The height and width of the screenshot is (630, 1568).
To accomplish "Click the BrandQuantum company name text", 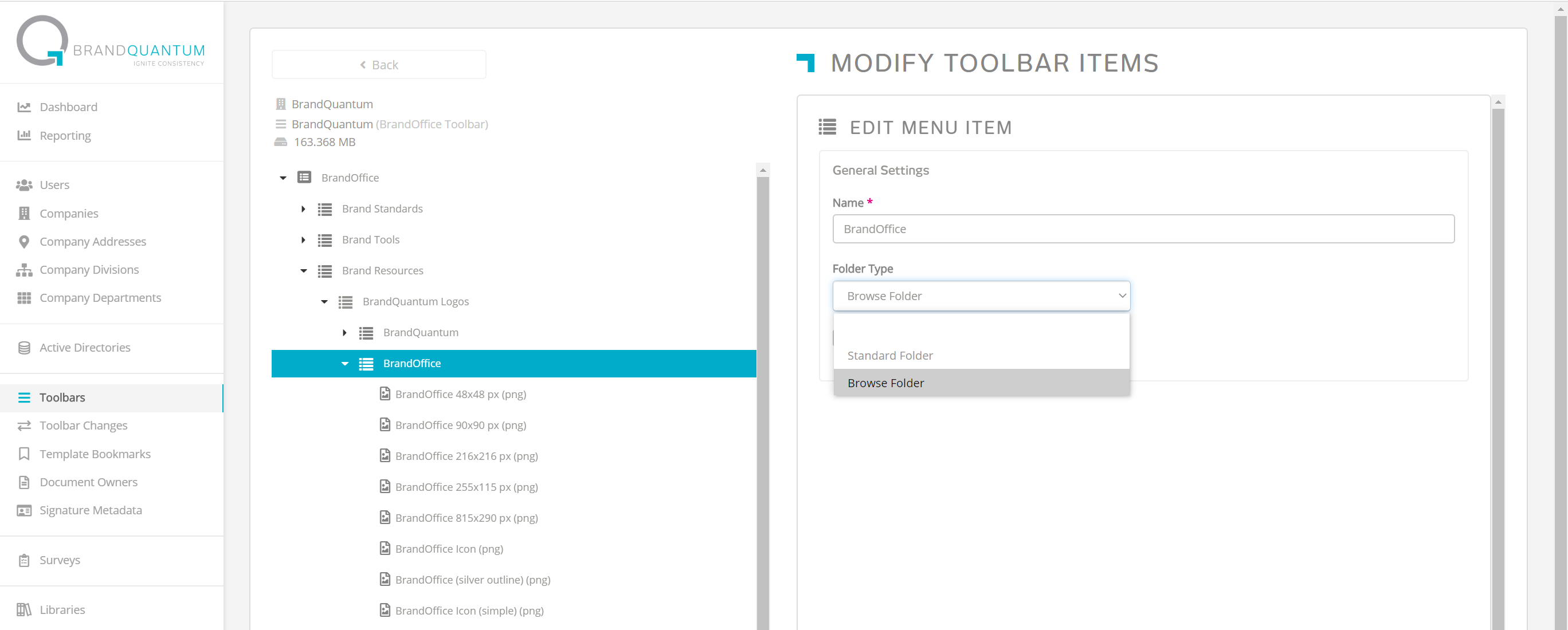I will 332,104.
